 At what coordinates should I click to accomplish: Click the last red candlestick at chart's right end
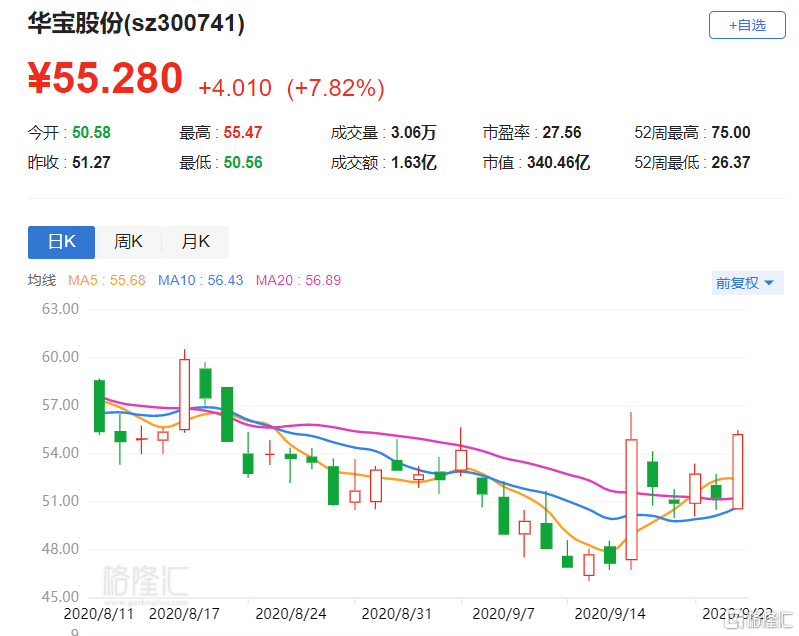point(737,471)
